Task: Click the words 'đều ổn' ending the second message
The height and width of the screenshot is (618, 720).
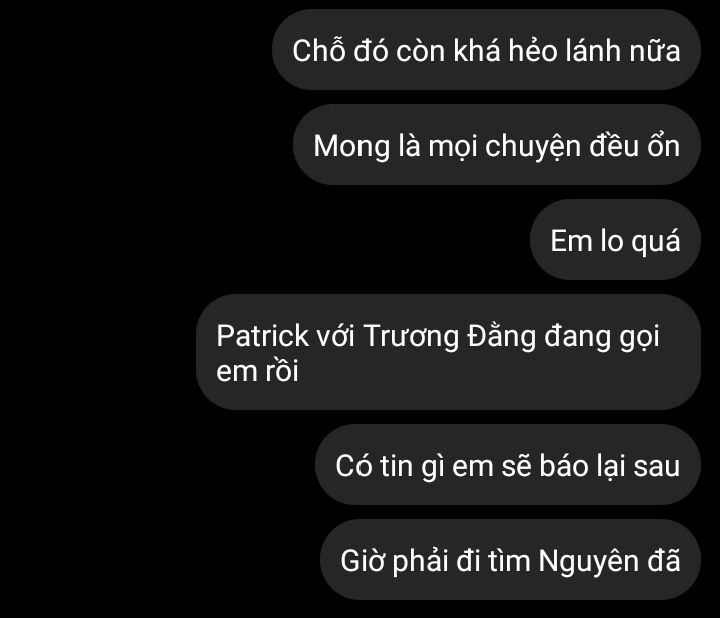Action: (x=635, y=146)
